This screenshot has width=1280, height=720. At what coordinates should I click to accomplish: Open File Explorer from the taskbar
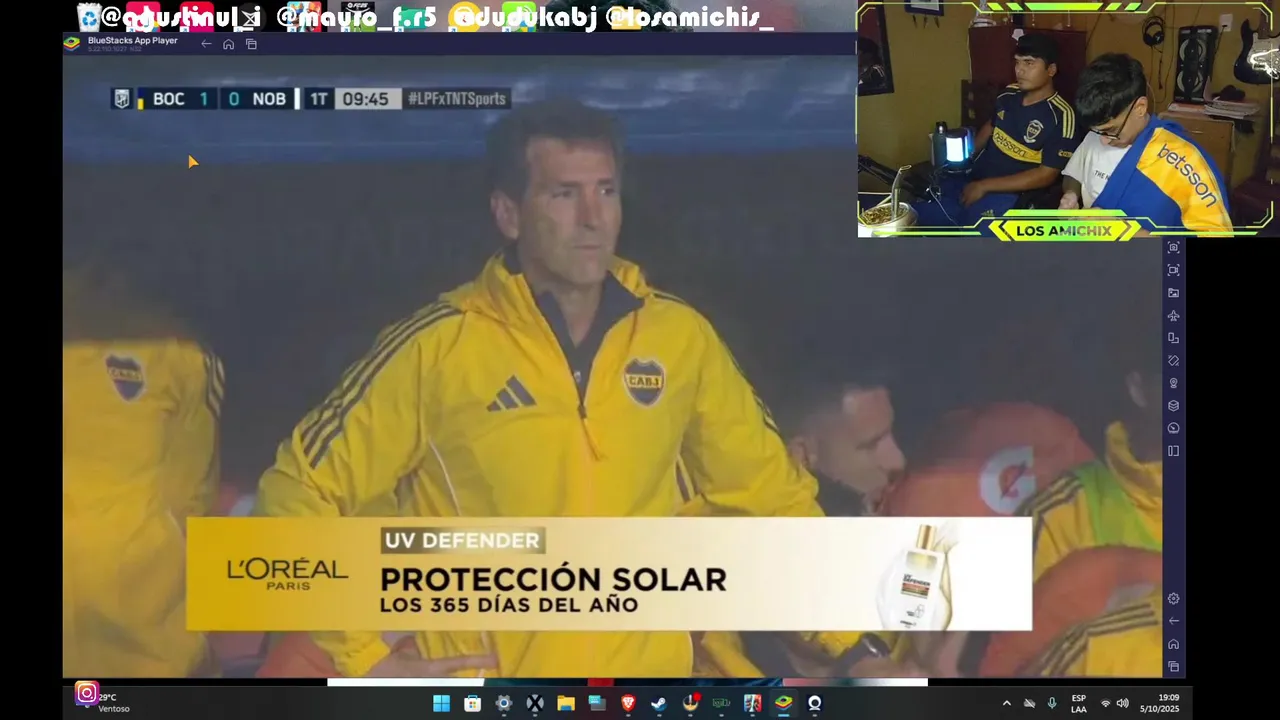coord(566,703)
